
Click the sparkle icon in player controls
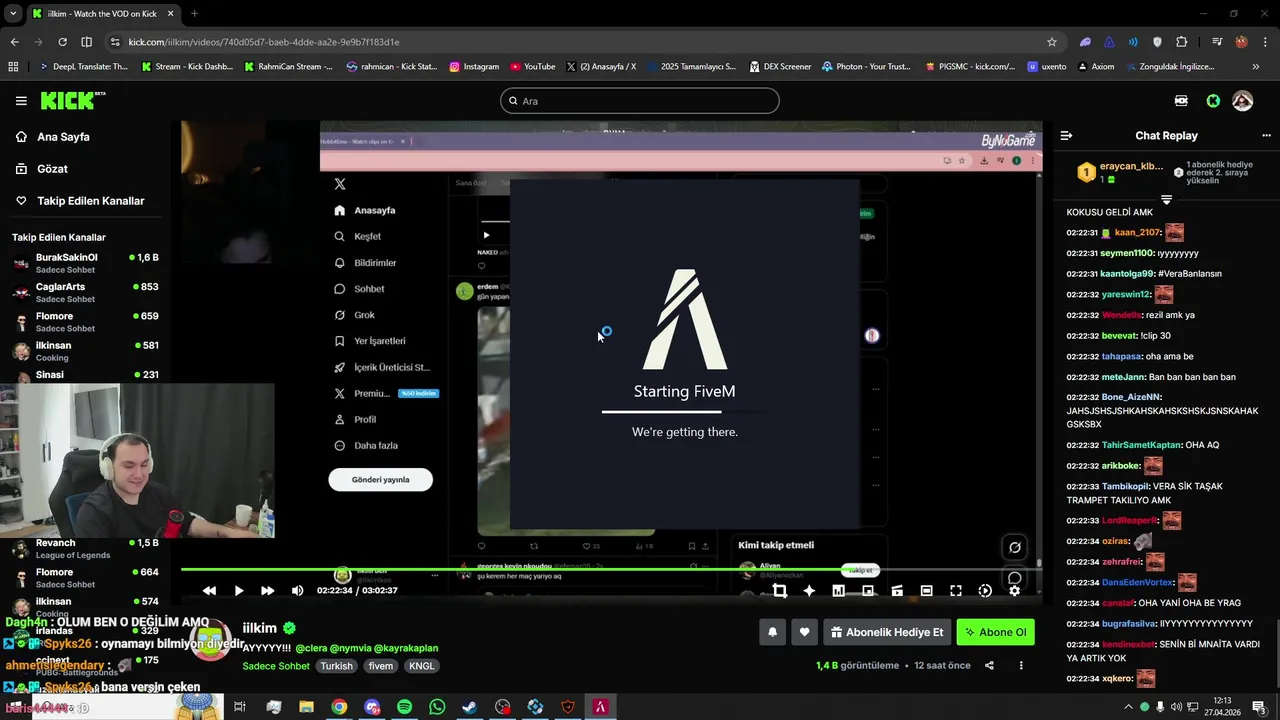click(x=809, y=591)
